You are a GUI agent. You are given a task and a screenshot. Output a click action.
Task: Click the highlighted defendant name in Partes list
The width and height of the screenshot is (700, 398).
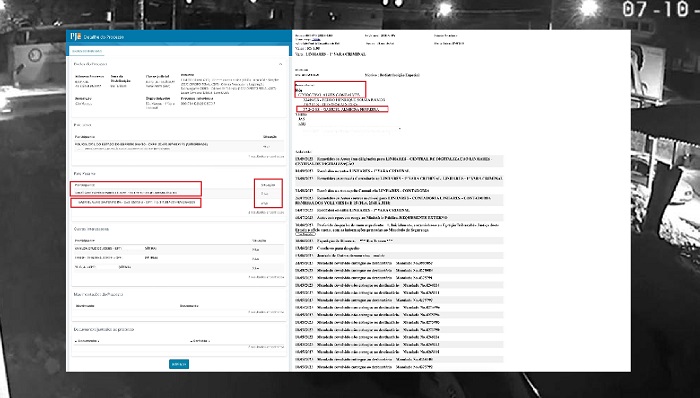(x=342, y=109)
